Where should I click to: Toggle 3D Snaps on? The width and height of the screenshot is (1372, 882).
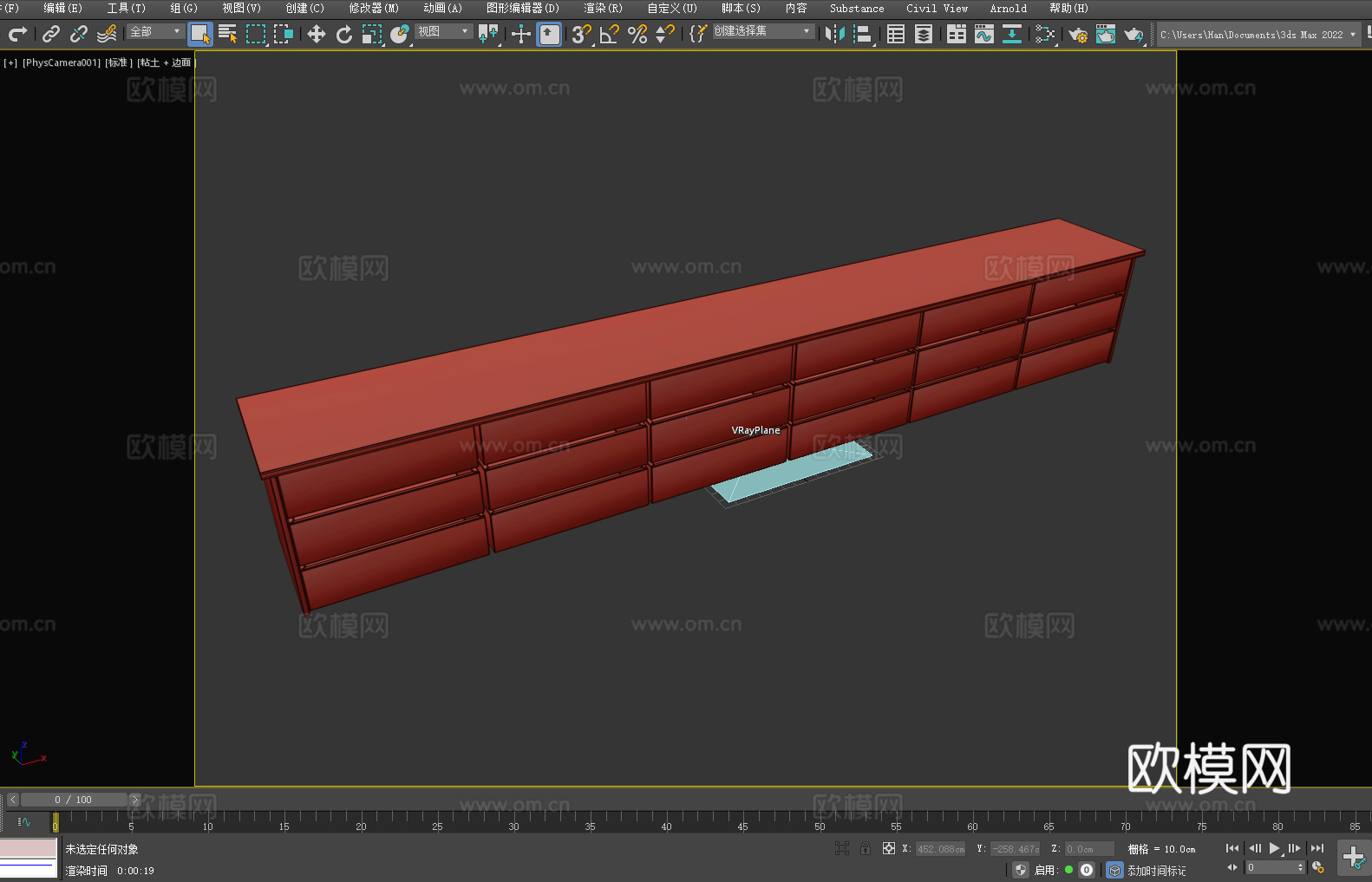(x=582, y=34)
